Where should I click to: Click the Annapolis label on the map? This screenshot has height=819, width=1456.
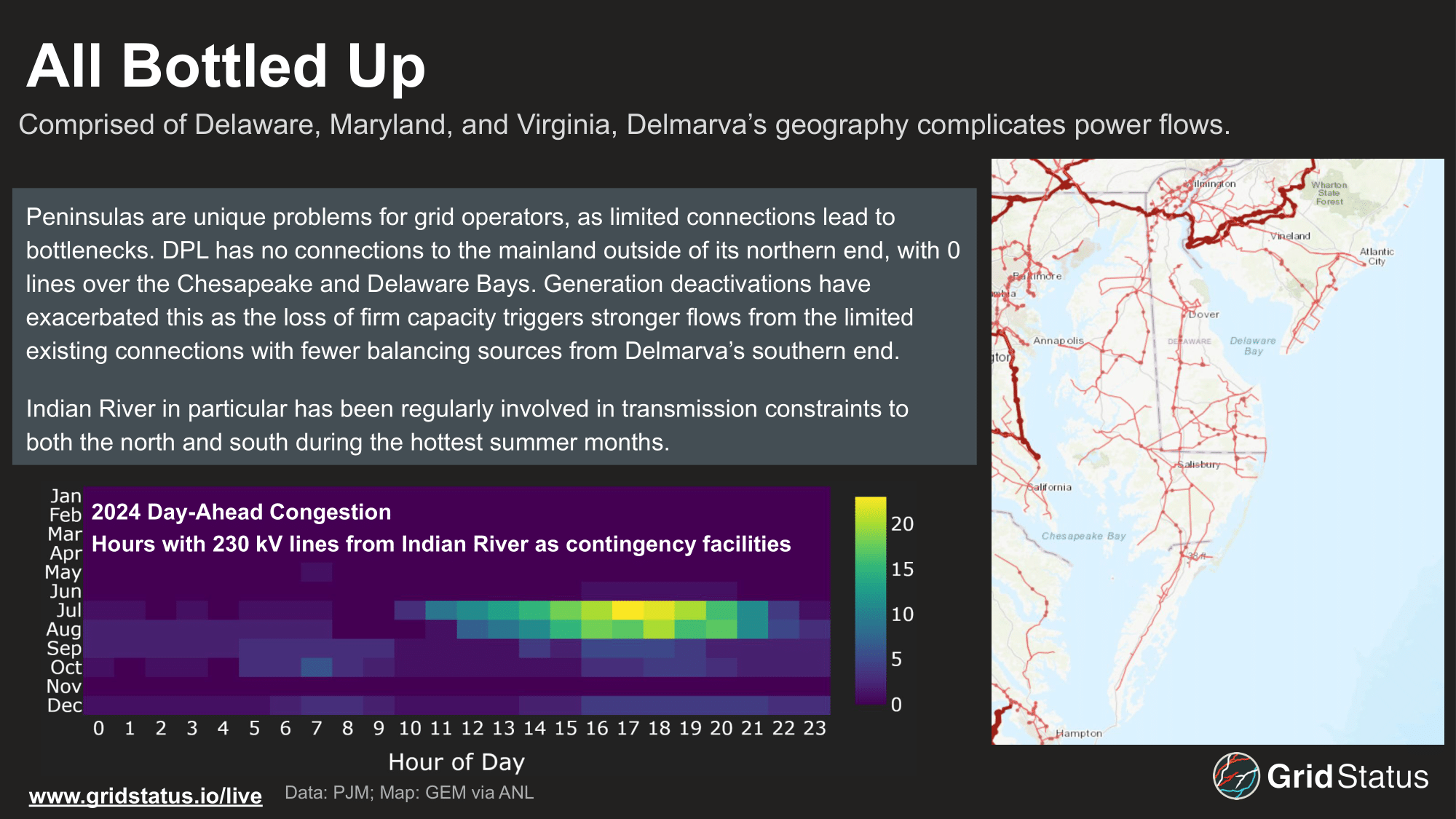(x=1058, y=341)
